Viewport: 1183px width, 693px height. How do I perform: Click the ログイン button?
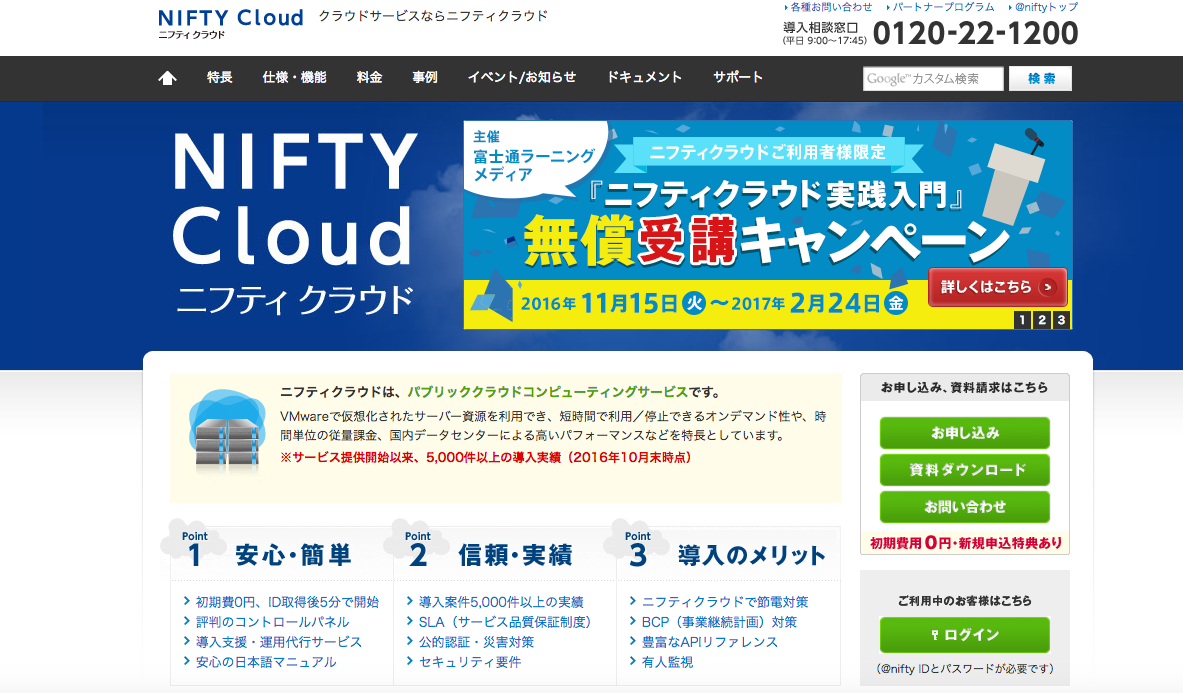click(964, 635)
